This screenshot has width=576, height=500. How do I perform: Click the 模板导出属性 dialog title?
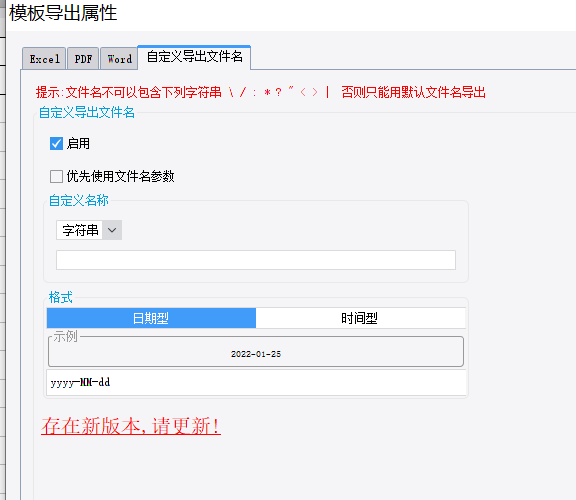point(63,13)
